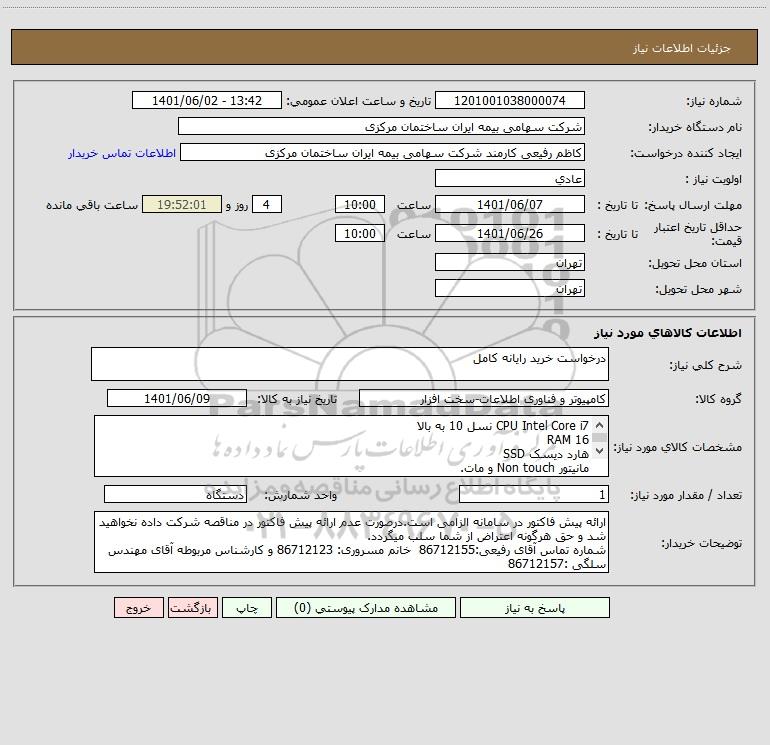Click the label تاریخ نیاز به کالا
This screenshot has width=770, height=745.
pos(297,399)
